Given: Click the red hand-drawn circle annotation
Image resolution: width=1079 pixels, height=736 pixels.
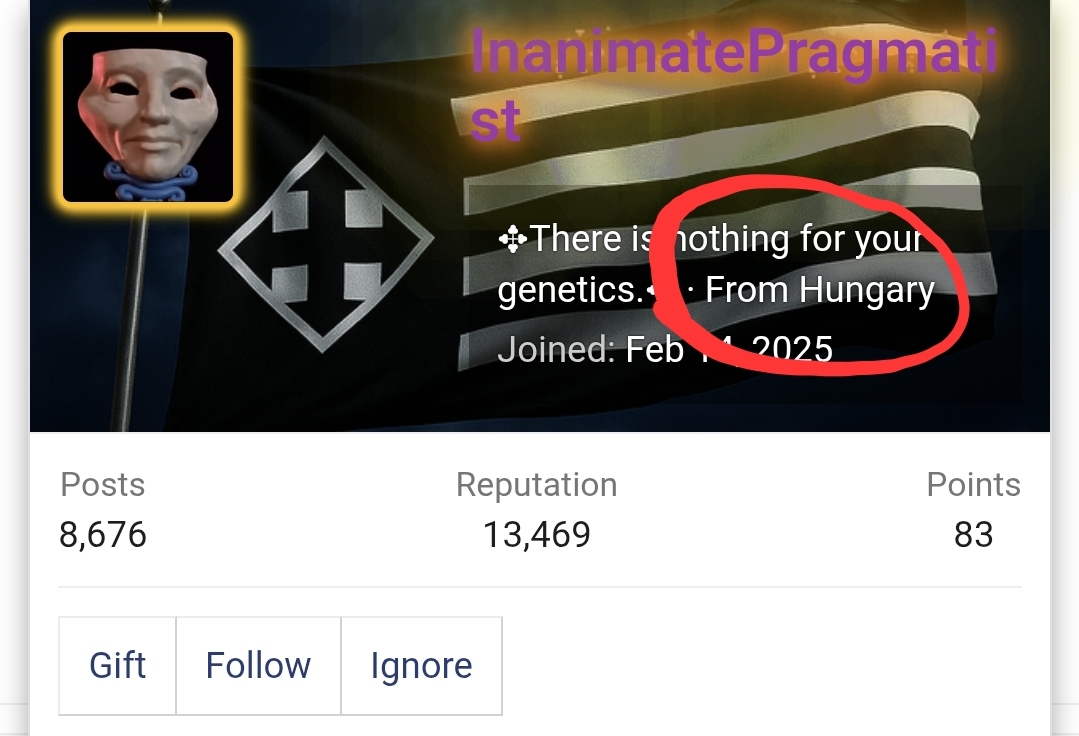Looking at the screenshot, I should tap(810, 274).
